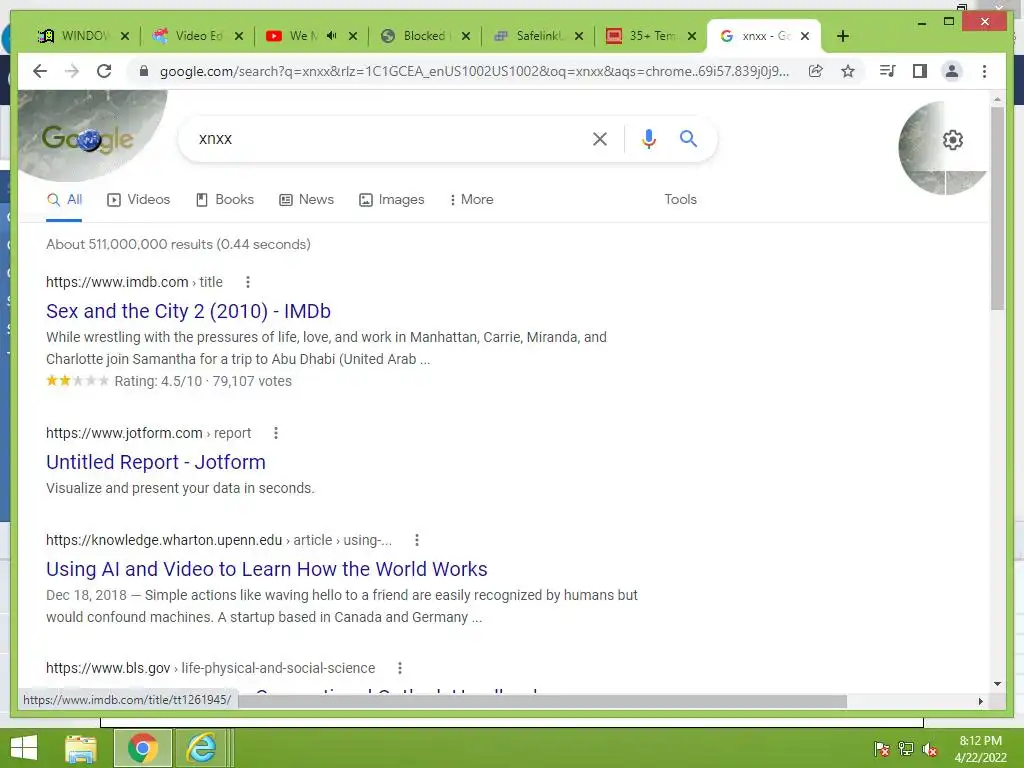Viewport: 1024px width, 768px height.
Task: Open Google settings gear icon
Action: point(953,140)
